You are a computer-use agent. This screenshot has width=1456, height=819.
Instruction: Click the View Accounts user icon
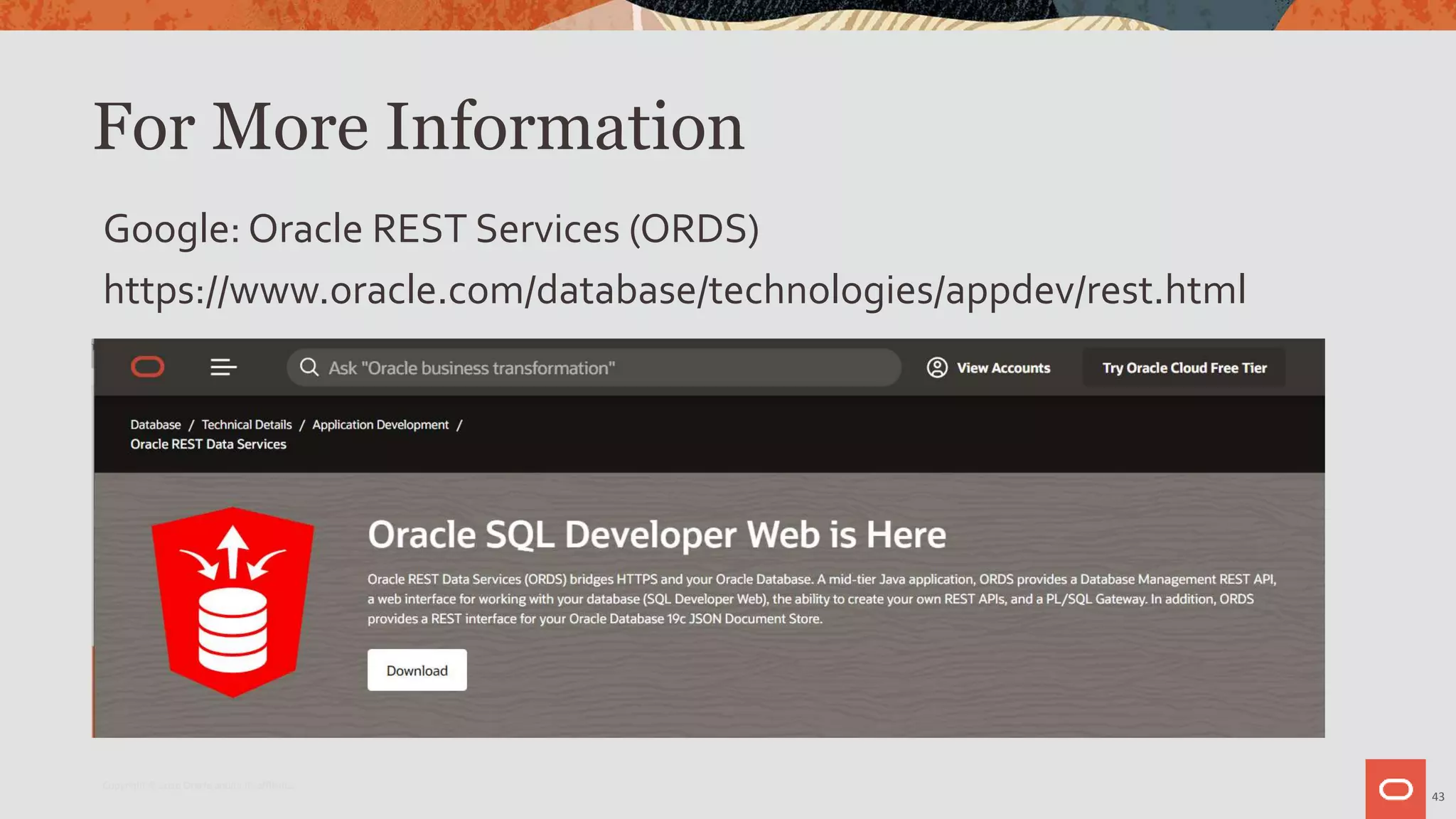click(x=937, y=368)
